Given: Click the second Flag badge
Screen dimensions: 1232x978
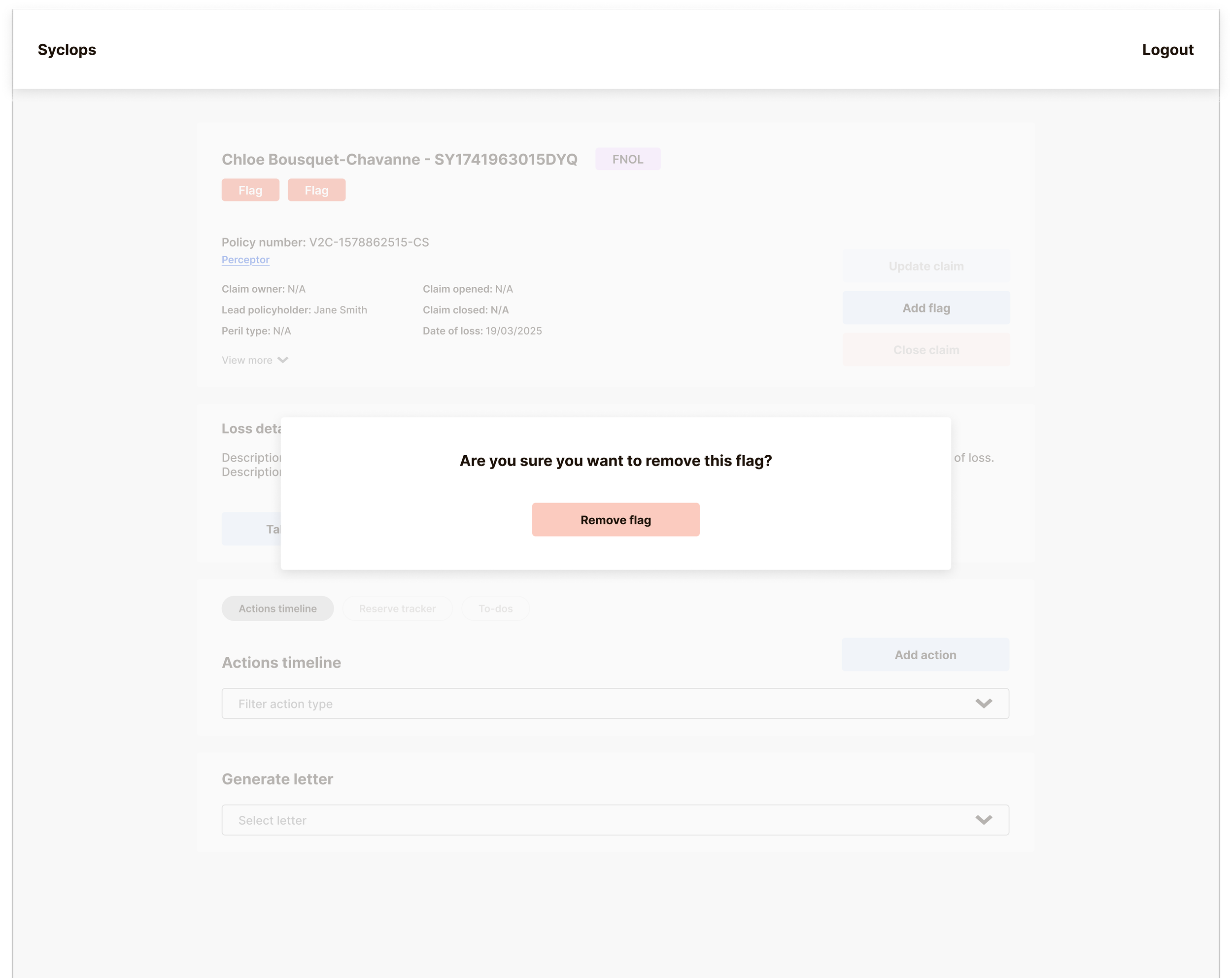Looking at the screenshot, I should point(316,190).
